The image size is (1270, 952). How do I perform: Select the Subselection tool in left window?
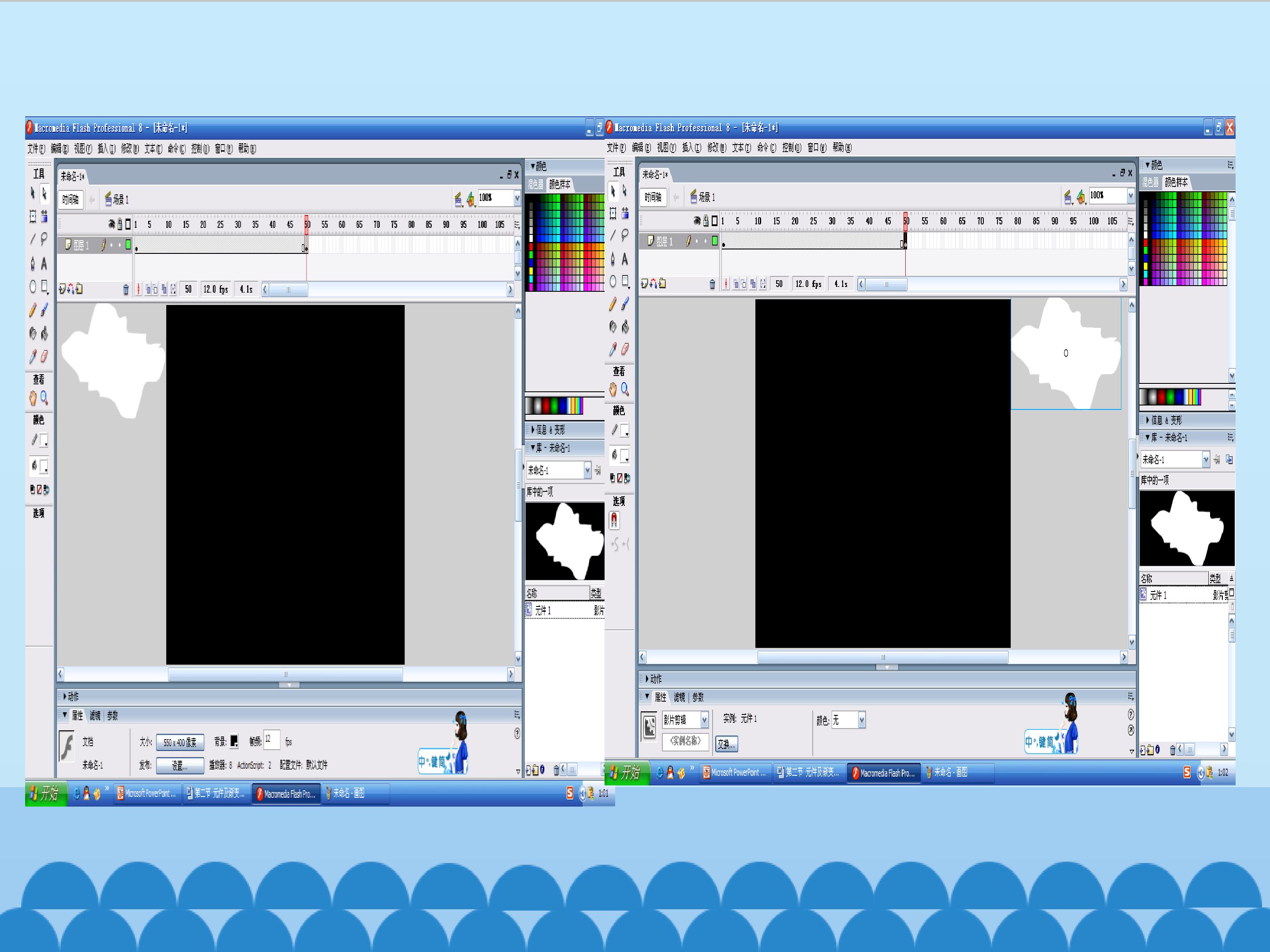pyautogui.click(x=44, y=194)
